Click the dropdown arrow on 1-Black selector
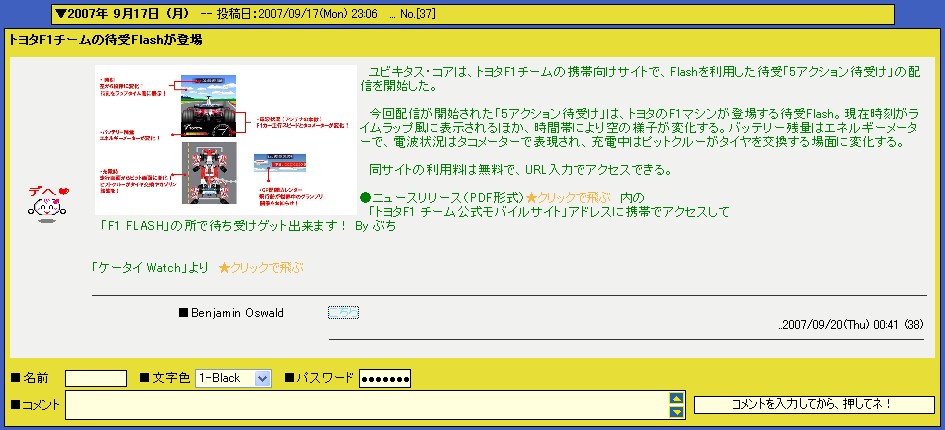The image size is (945, 430). coord(263,378)
